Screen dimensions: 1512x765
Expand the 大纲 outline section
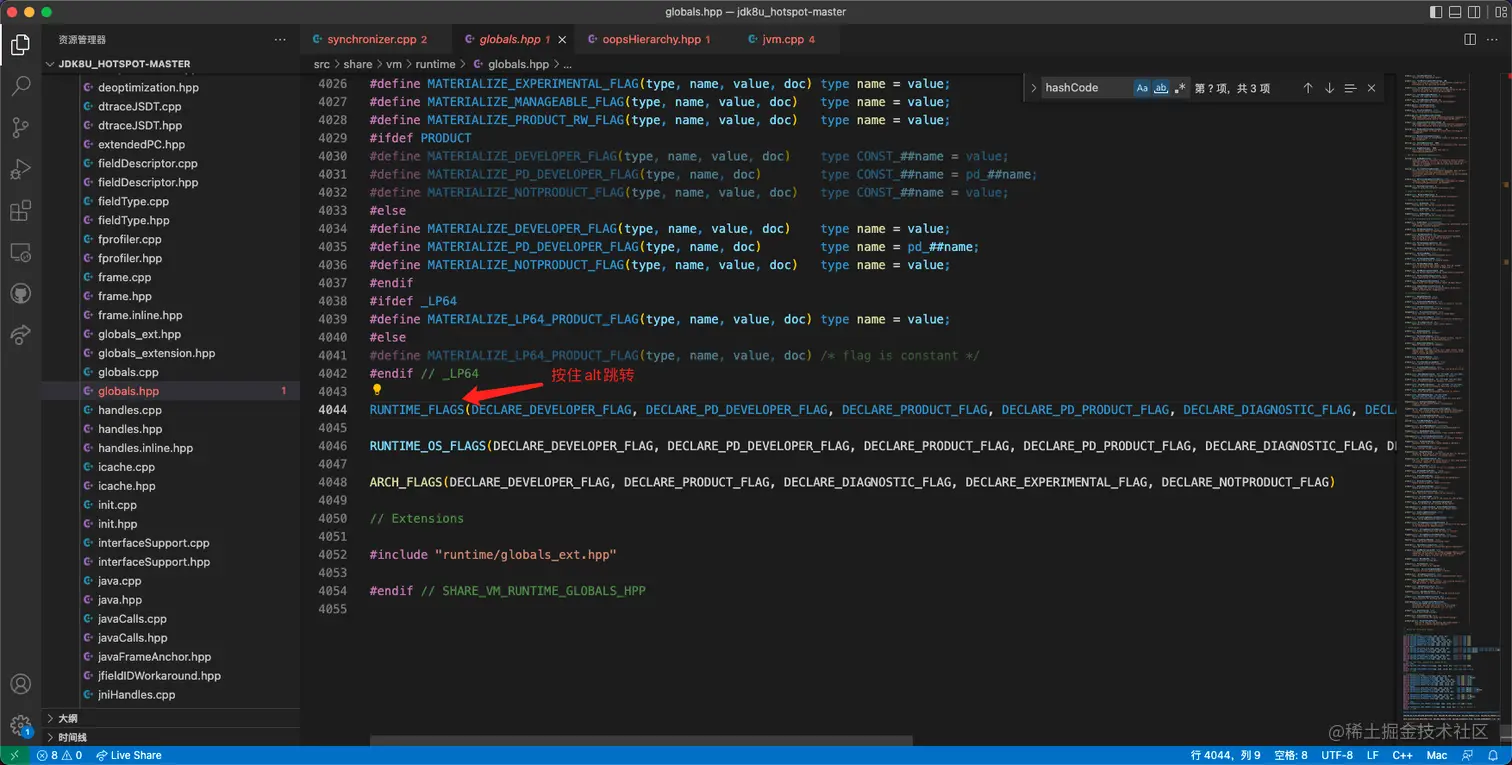pyautogui.click(x=67, y=718)
